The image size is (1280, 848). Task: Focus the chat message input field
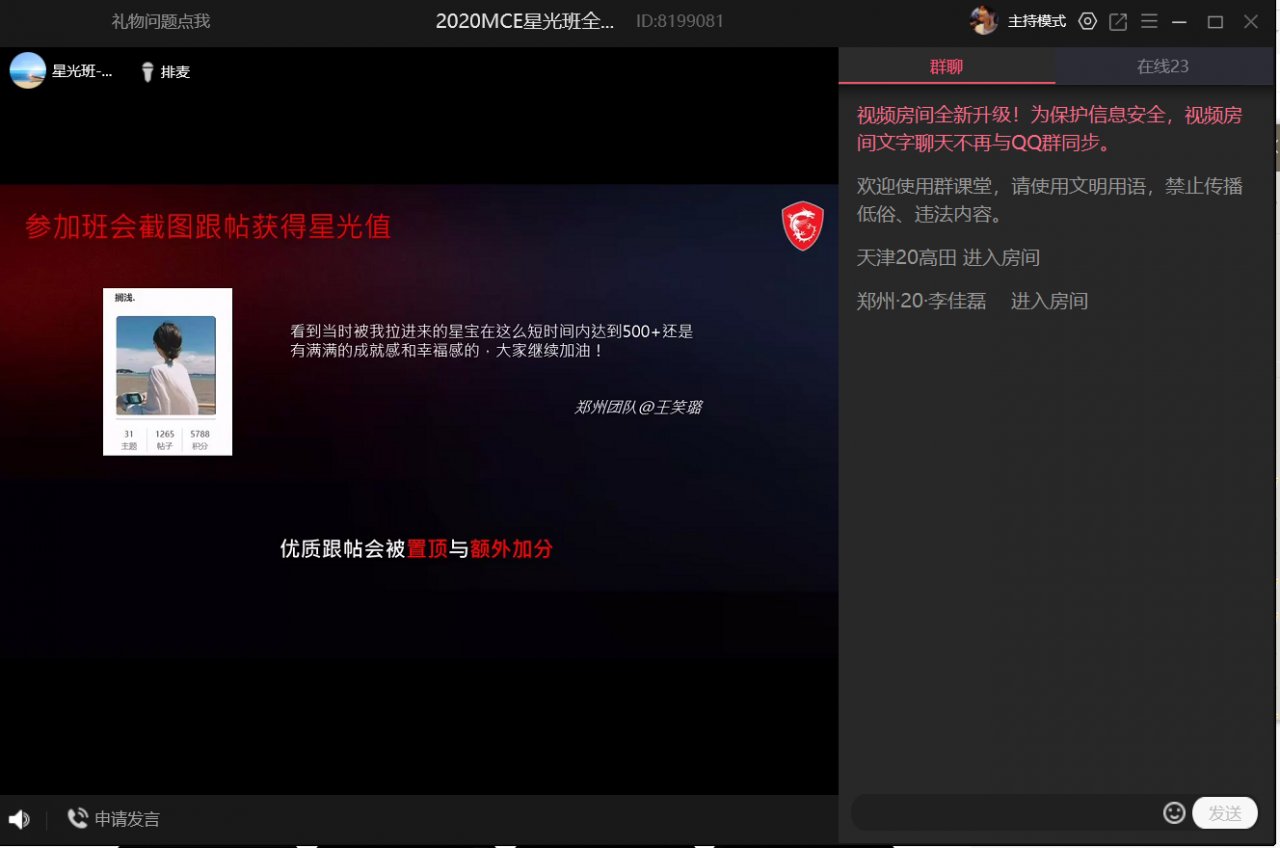1005,813
